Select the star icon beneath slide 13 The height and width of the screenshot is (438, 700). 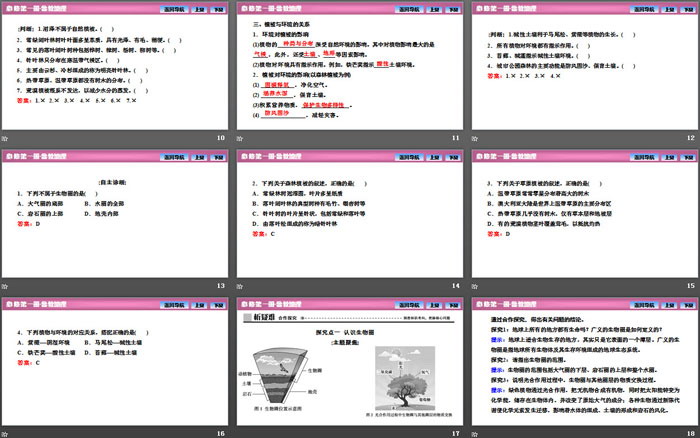pos(6,285)
